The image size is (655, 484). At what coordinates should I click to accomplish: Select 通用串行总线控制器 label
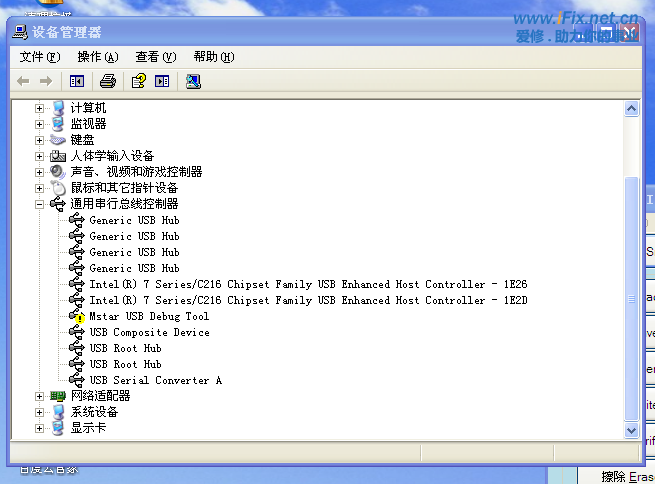click(x=124, y=204)
